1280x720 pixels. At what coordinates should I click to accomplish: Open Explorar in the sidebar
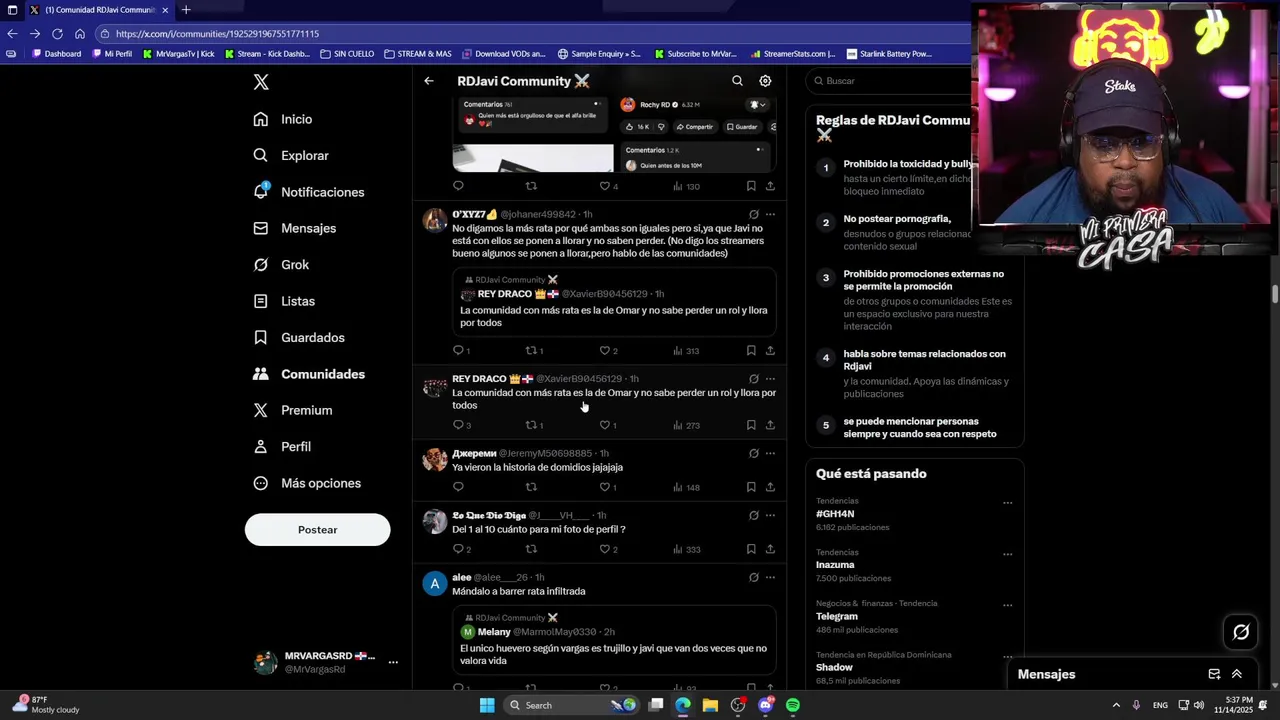coord(291,156)
